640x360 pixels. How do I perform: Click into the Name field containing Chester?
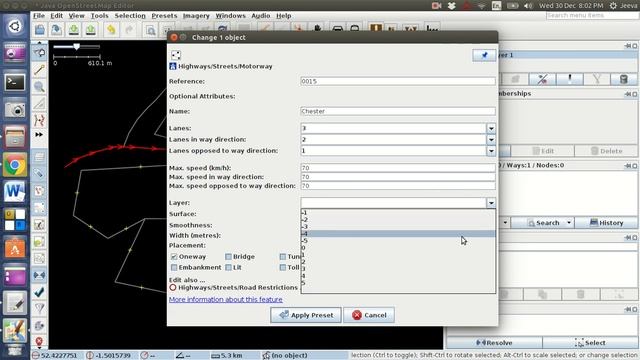pyautogui.click(x=398, y=111)
